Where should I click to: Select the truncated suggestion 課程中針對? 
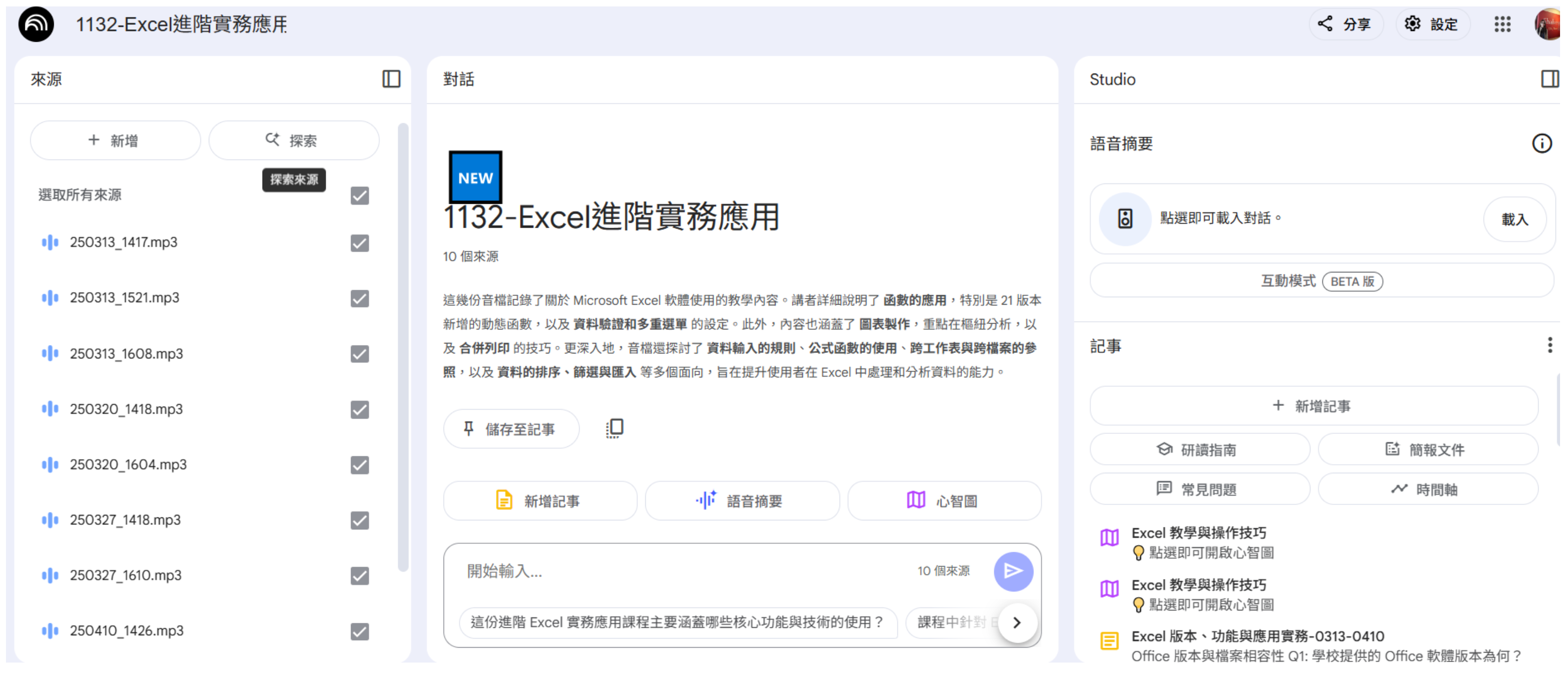[953, 622]
